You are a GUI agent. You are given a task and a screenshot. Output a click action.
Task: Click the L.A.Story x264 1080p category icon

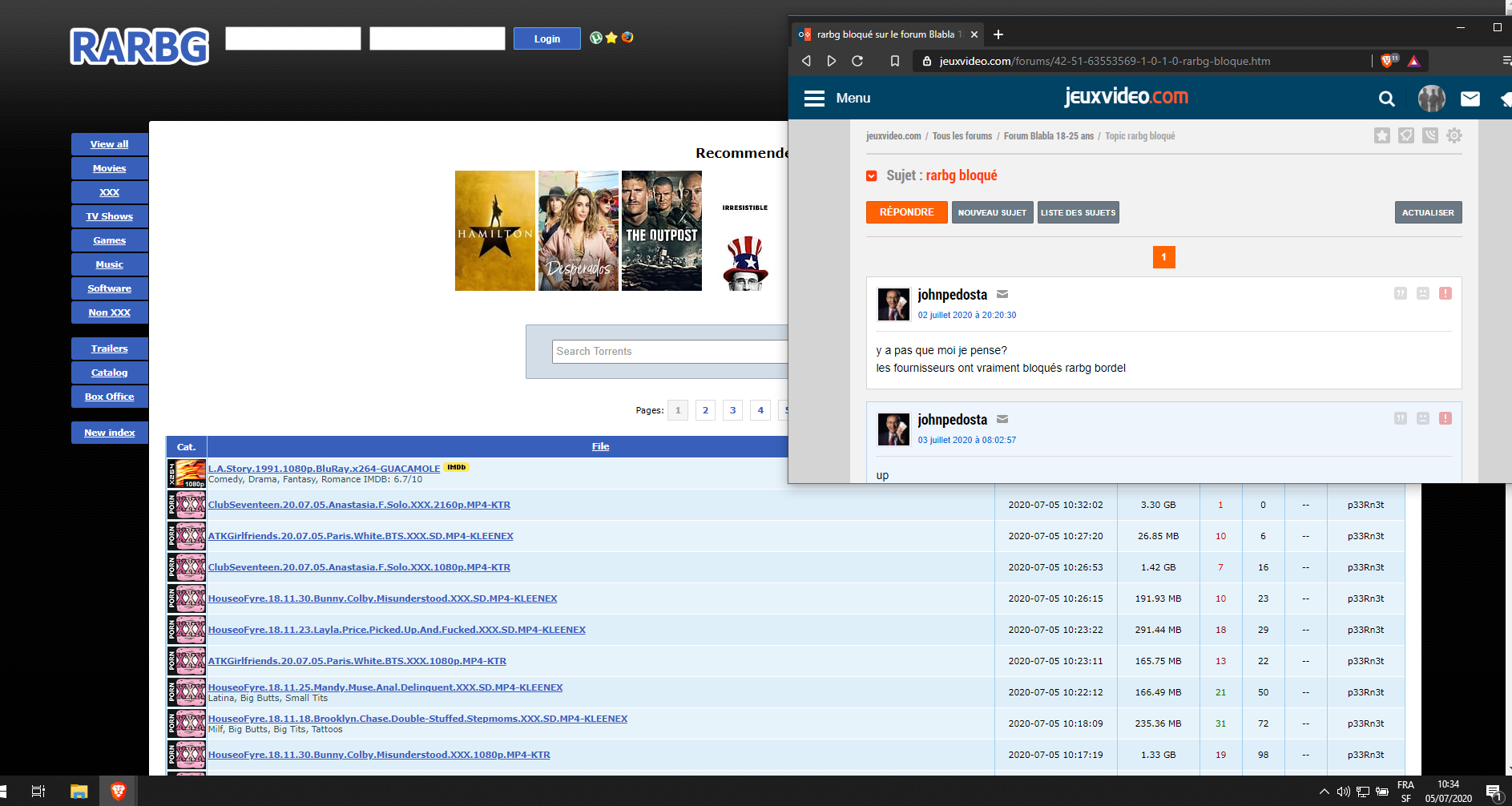[x=187, y=474]
